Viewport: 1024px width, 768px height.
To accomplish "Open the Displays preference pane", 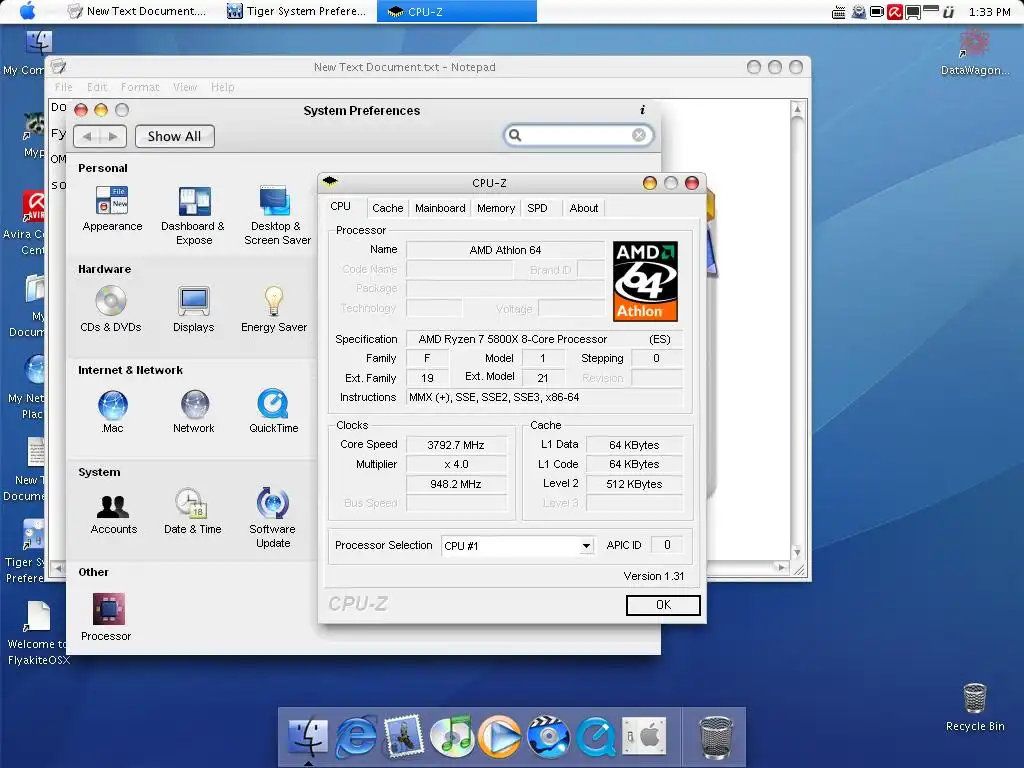I will point(193,309).
